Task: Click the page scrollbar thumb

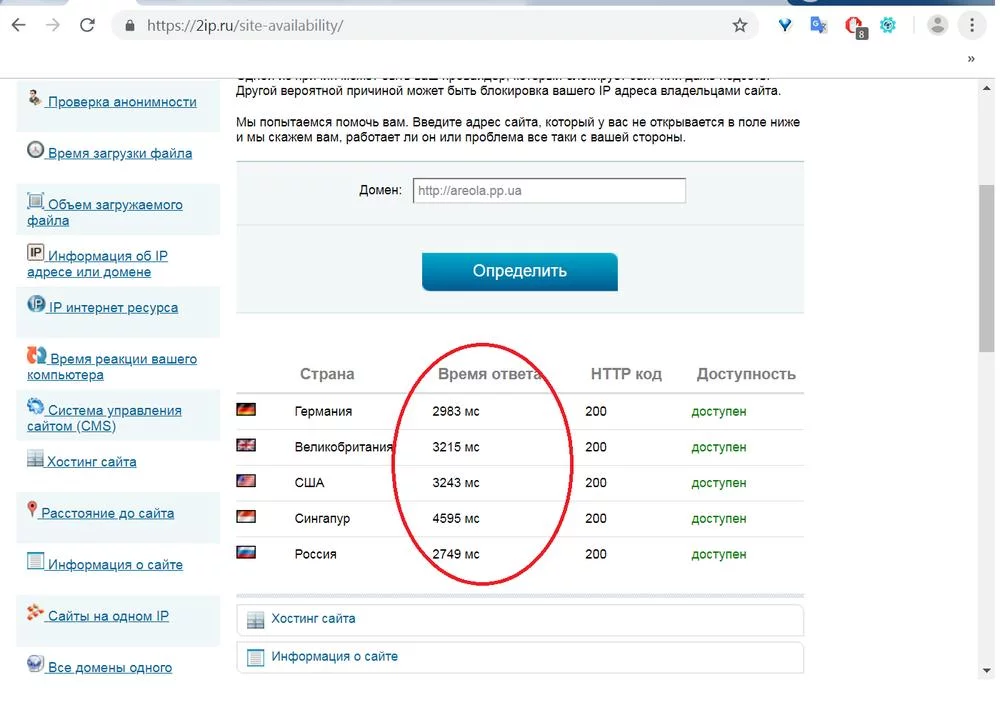Action: 987,268
